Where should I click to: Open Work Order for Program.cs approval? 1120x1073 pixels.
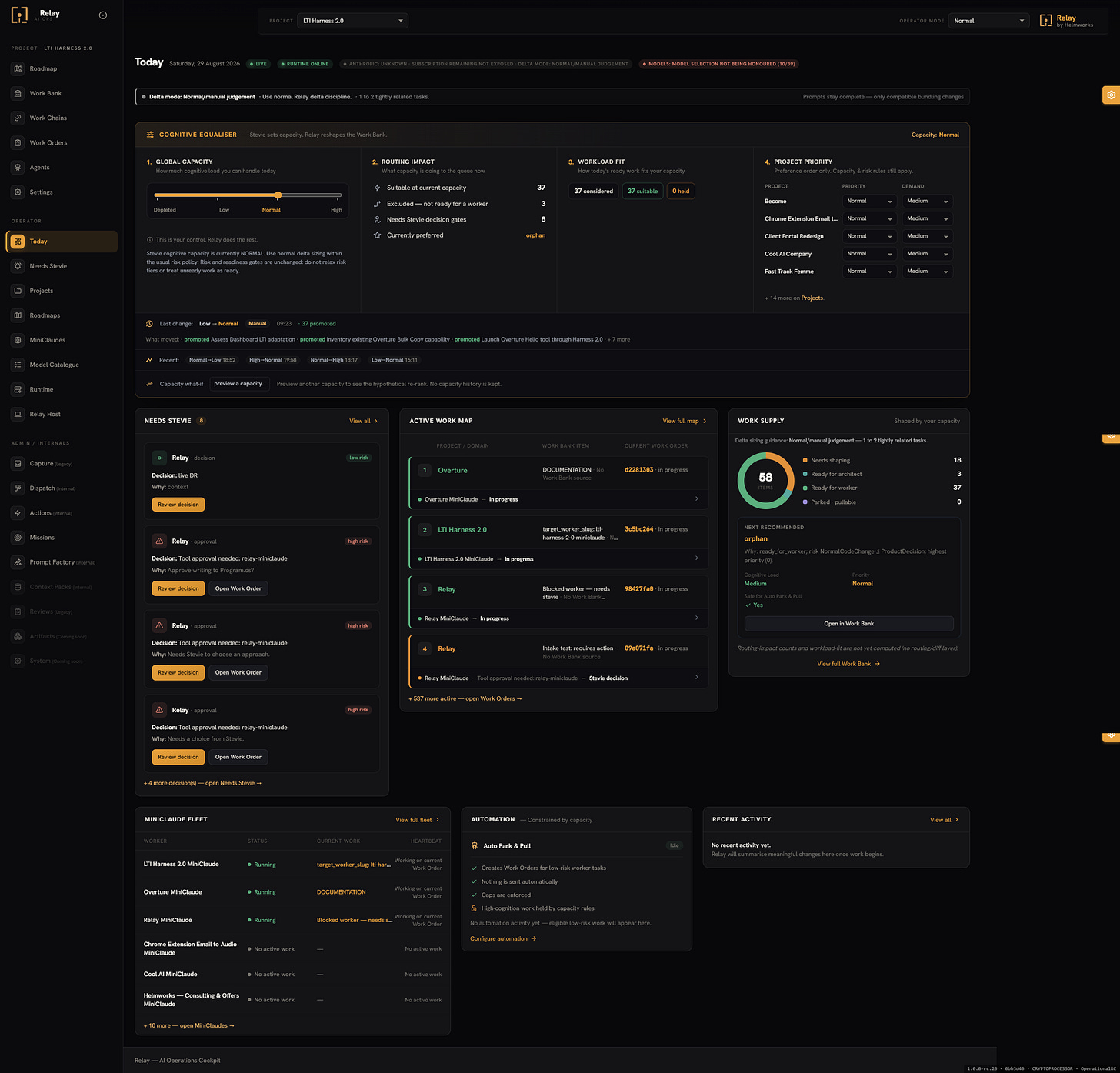point(238,588)
